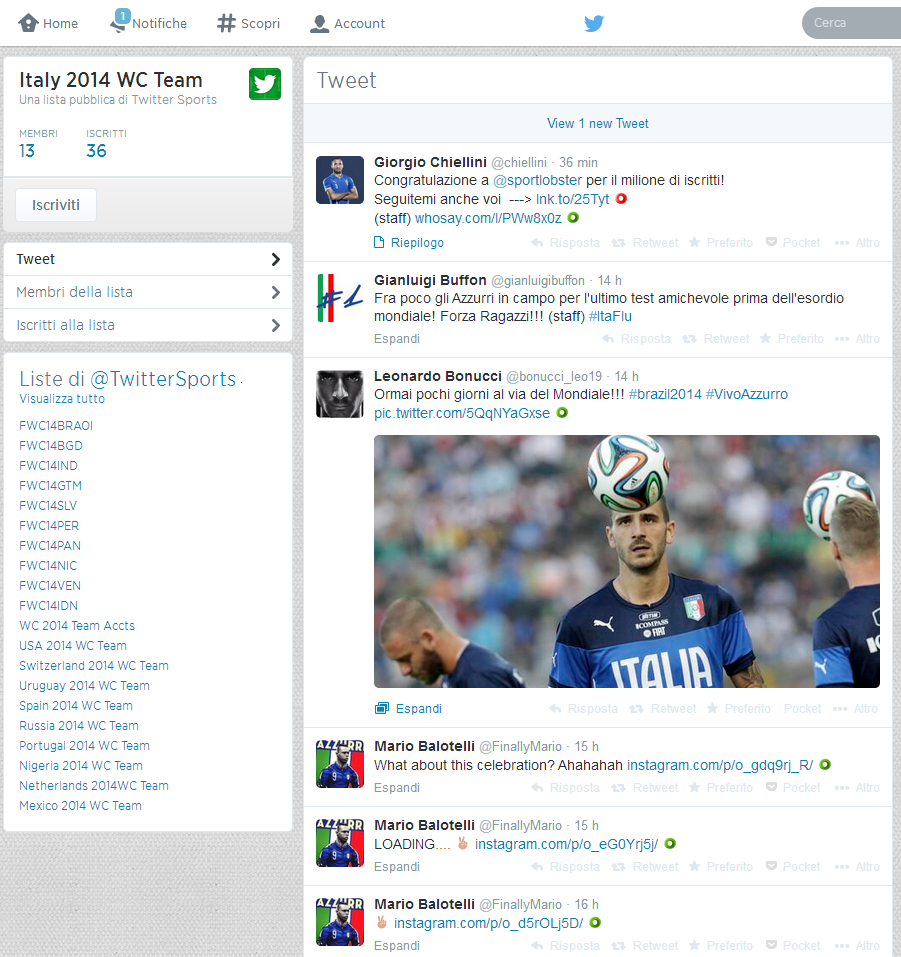The image size is (901, 957).
Task: Click photo Espandi icon under Bonucci image
Action: (x=382, y=708)
